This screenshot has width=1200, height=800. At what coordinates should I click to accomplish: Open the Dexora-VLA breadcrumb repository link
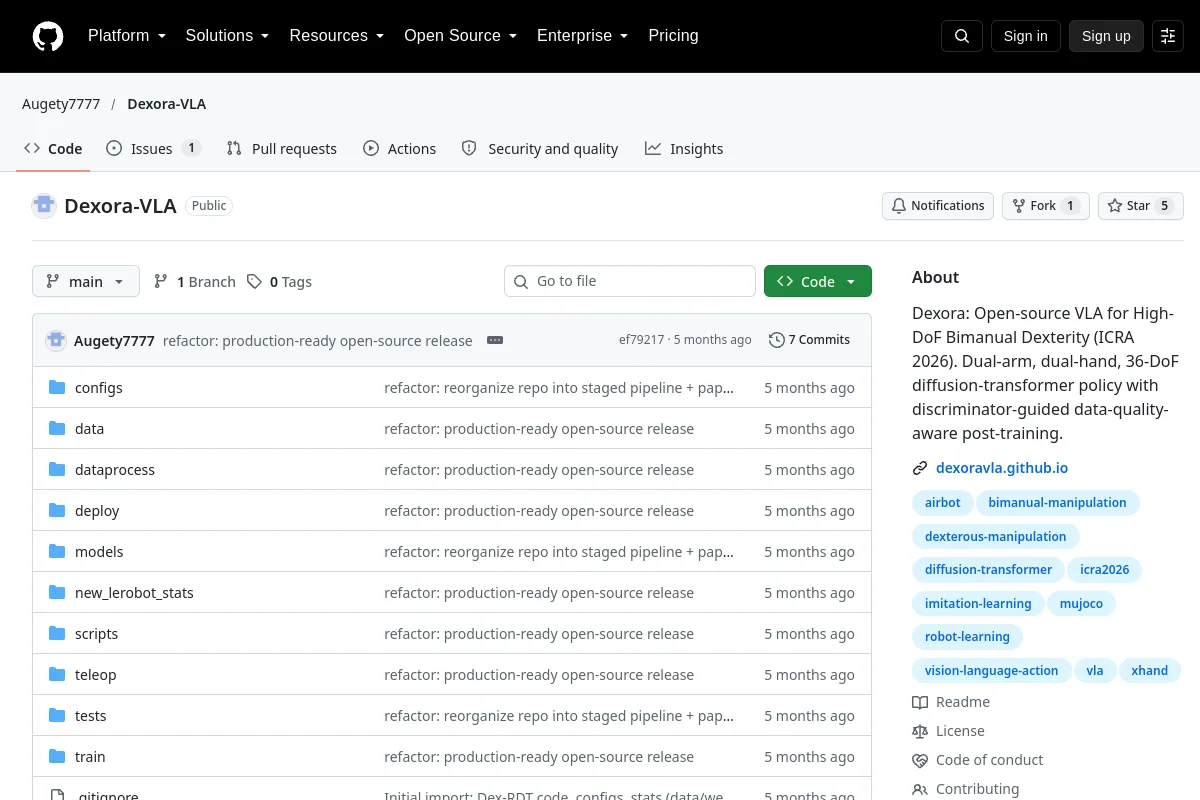click(x=167, y=104)
